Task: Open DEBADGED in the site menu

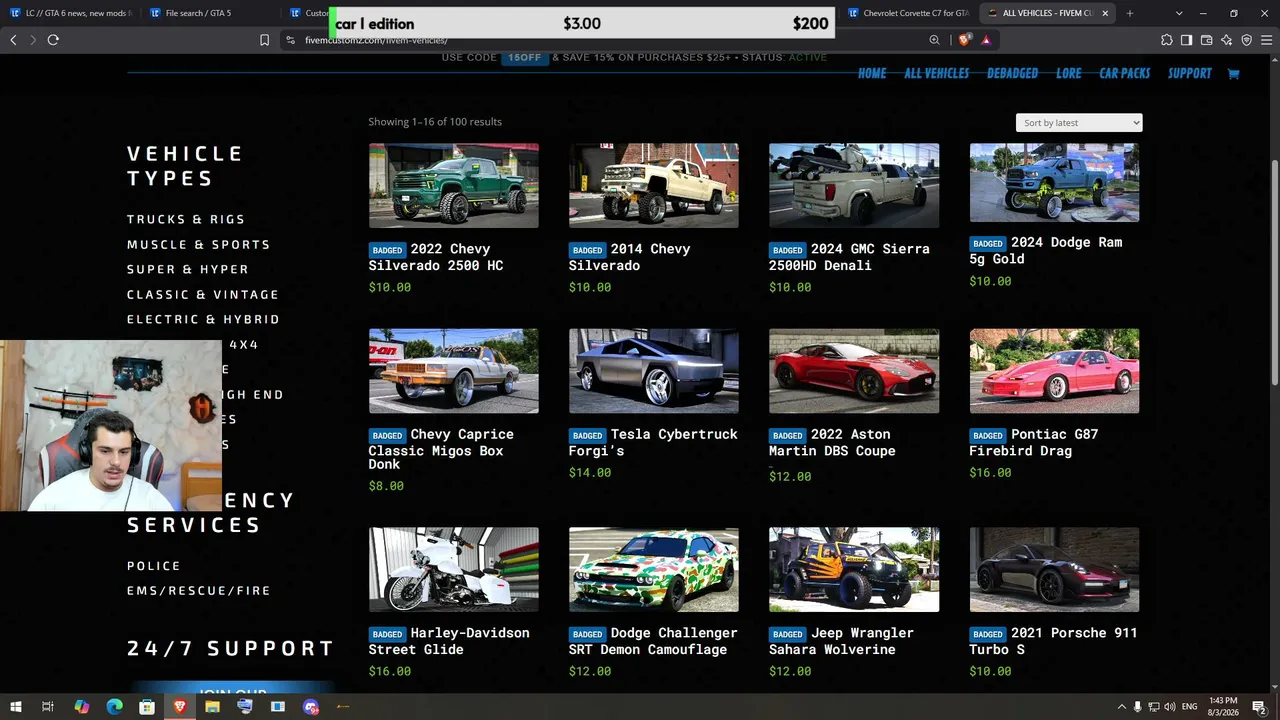Action: pos(1012,73)
